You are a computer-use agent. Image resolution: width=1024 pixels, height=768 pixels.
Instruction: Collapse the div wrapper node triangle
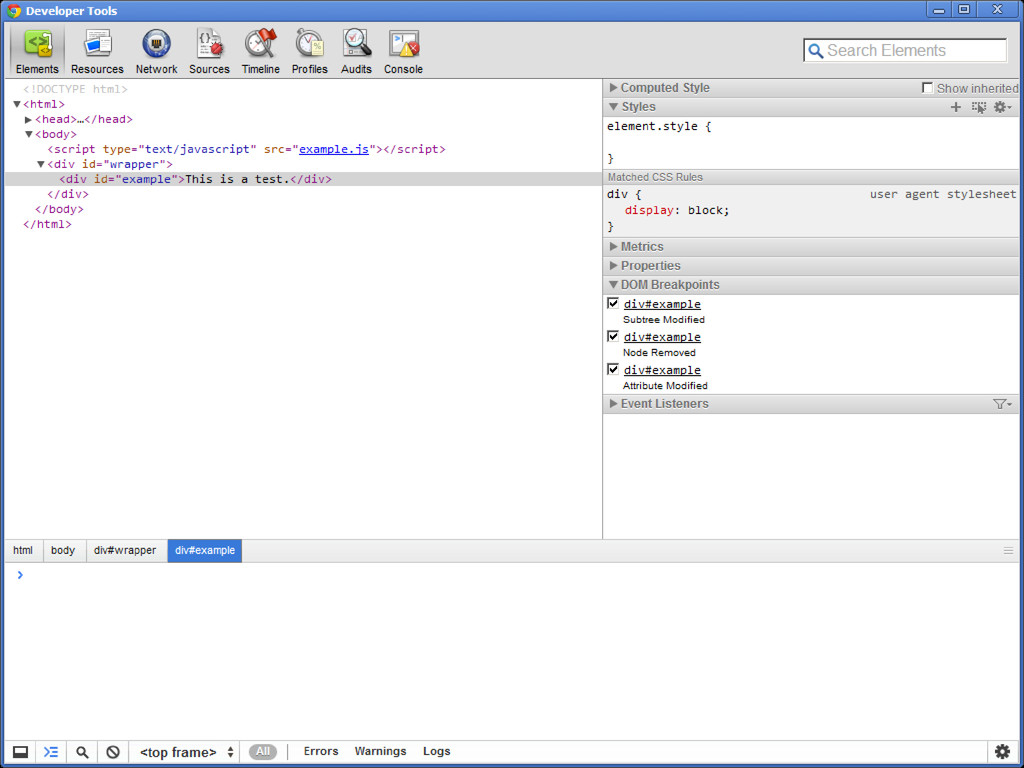tap(40, 164)
